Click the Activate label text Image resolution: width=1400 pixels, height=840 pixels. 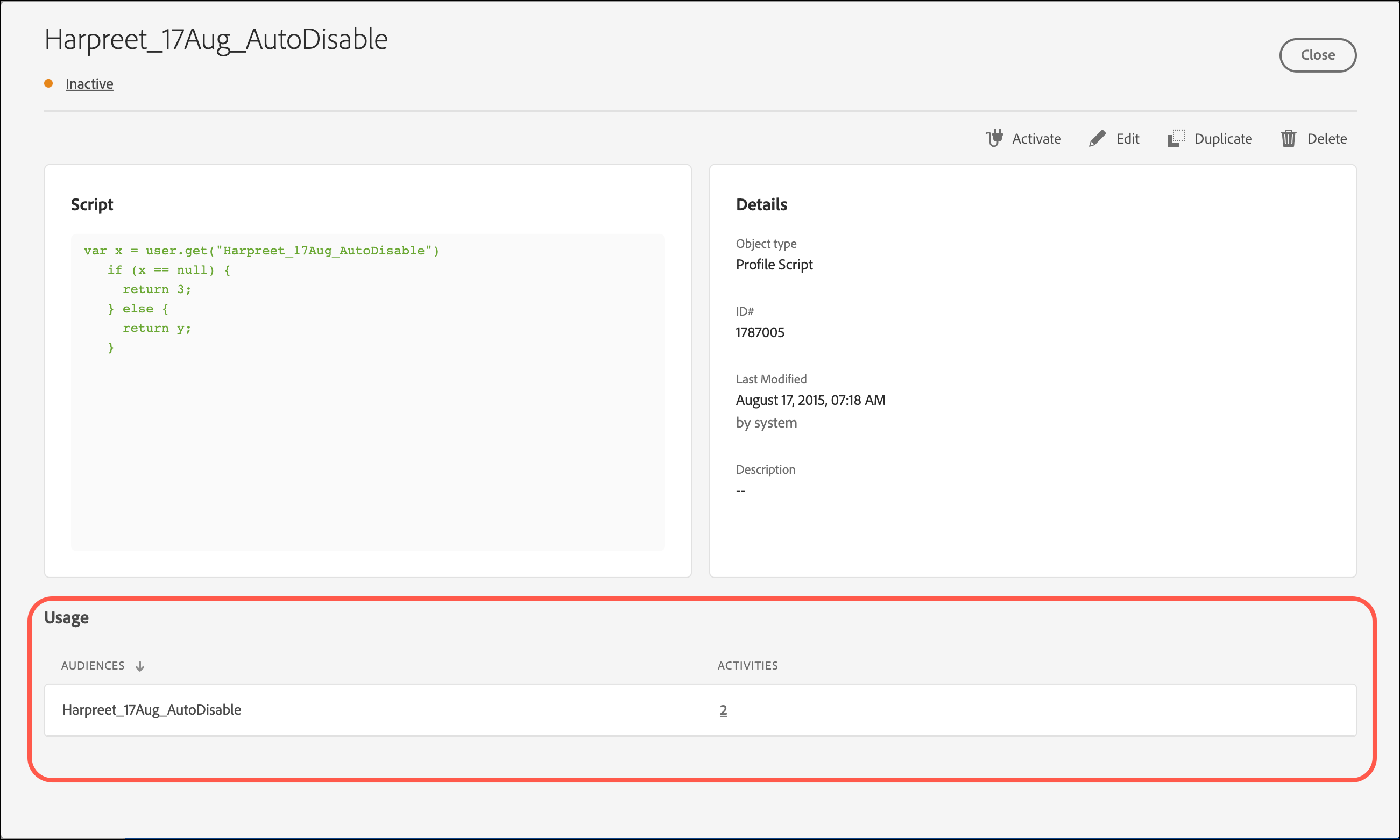(1036, 139)
